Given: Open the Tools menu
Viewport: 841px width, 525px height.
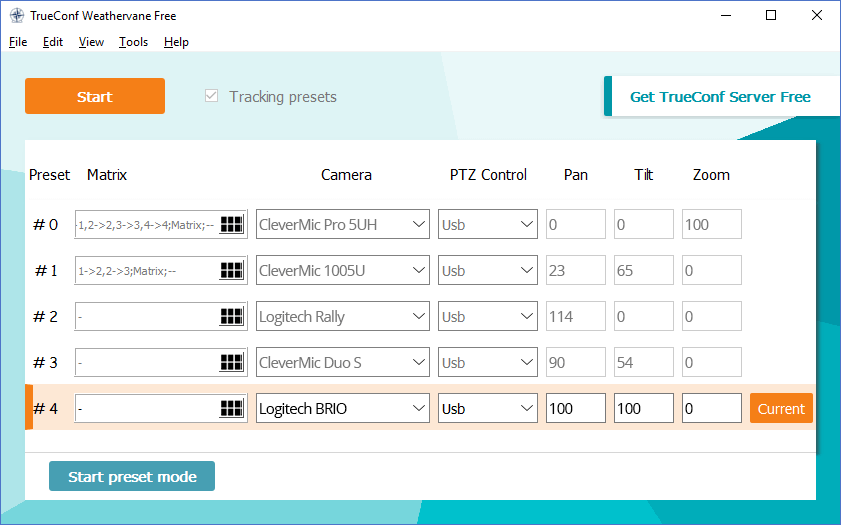Looking at the screenshot, I should click(133, 42).
